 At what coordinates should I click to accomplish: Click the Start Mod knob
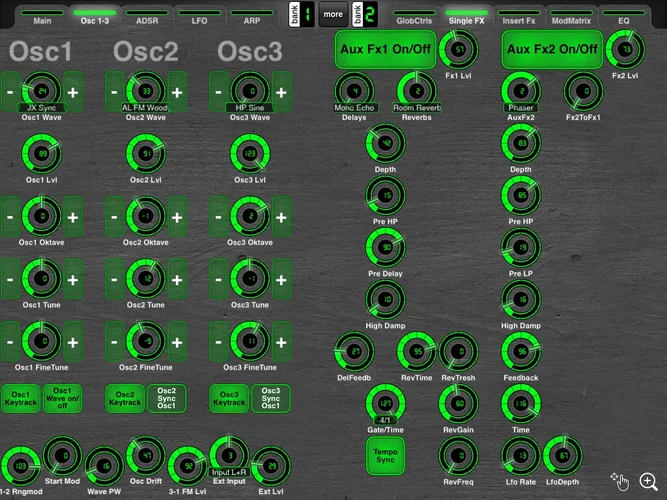[63, 456]
